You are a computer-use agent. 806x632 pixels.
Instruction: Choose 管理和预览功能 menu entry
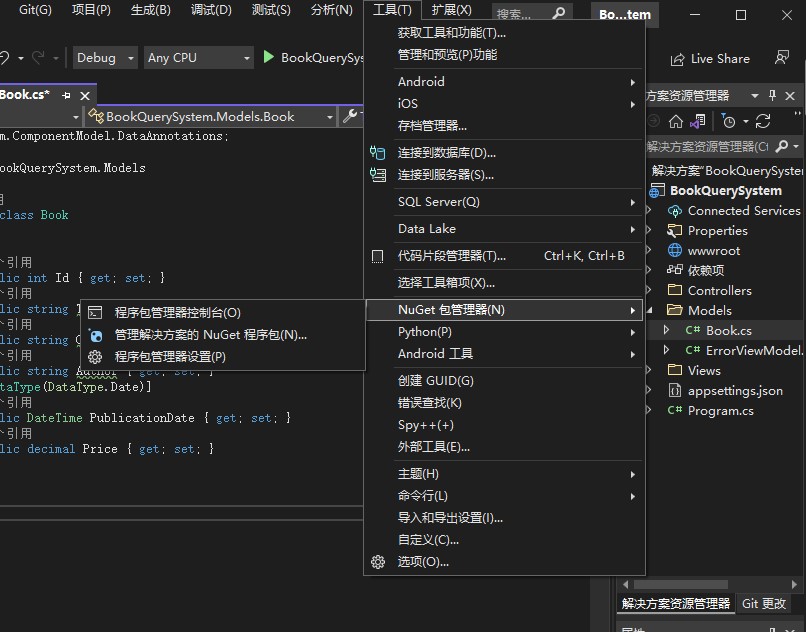(504, 55)
